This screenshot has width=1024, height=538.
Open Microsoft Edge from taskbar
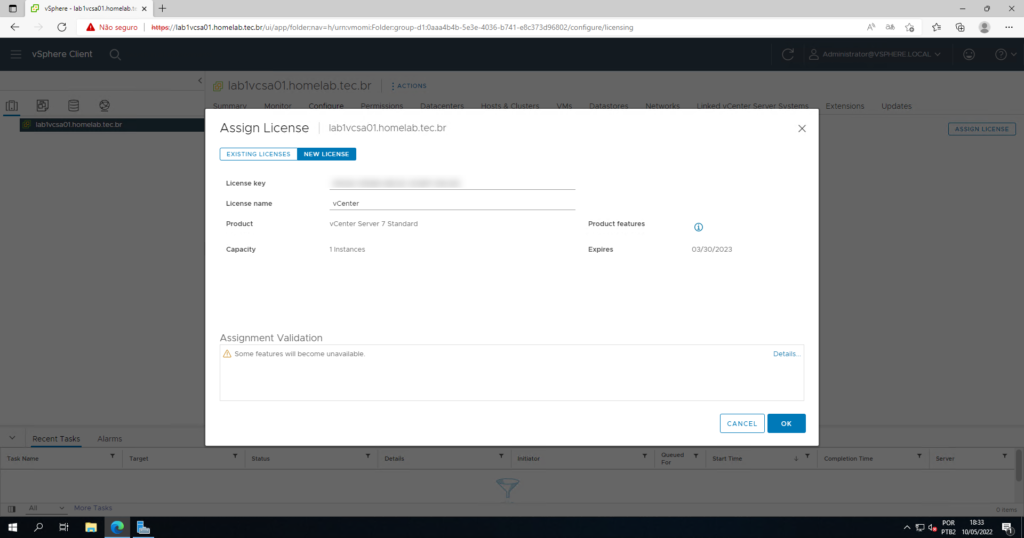click(117, 528)
